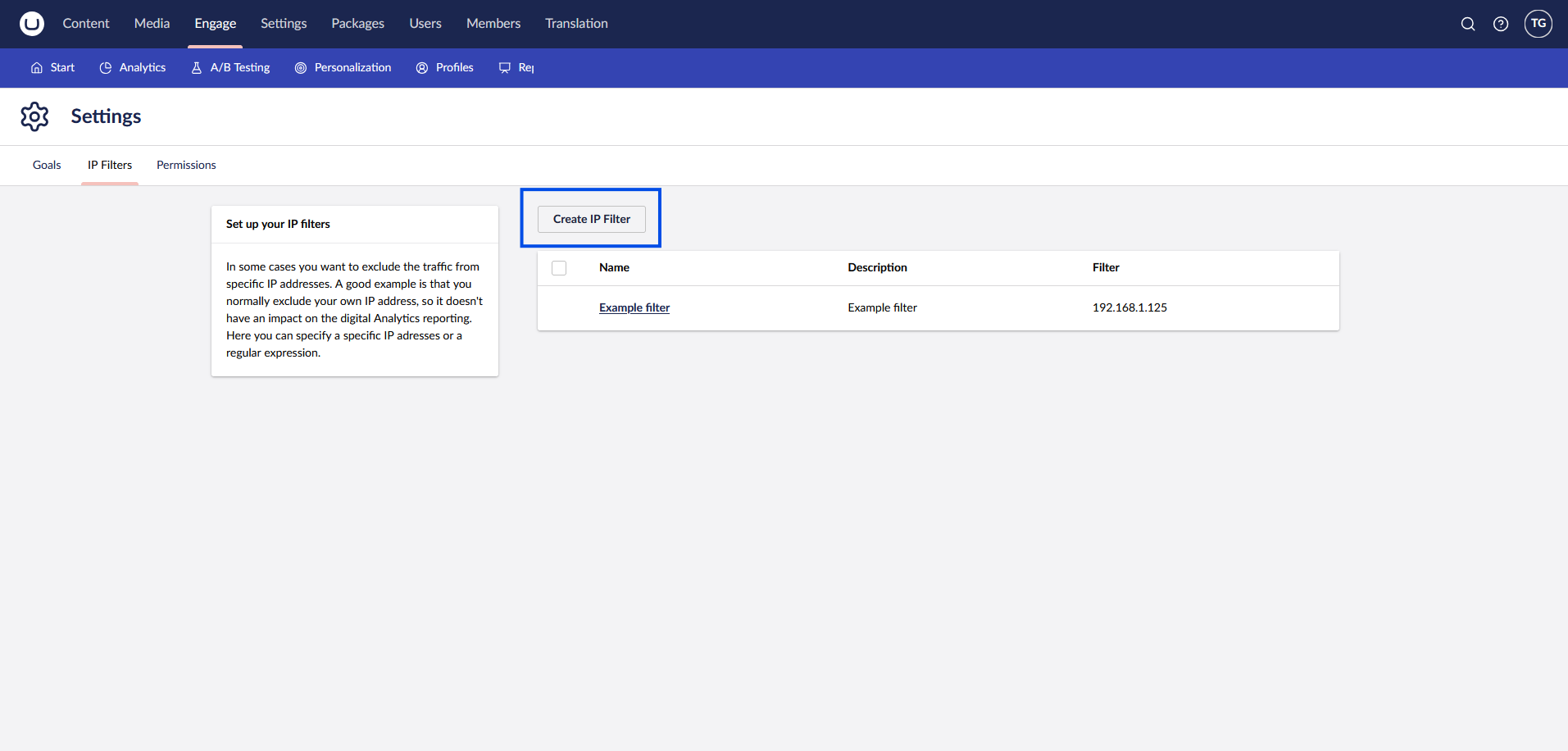1568x751 pixels.
Task: Go to Start via home icon
Action: coord(37,68)
